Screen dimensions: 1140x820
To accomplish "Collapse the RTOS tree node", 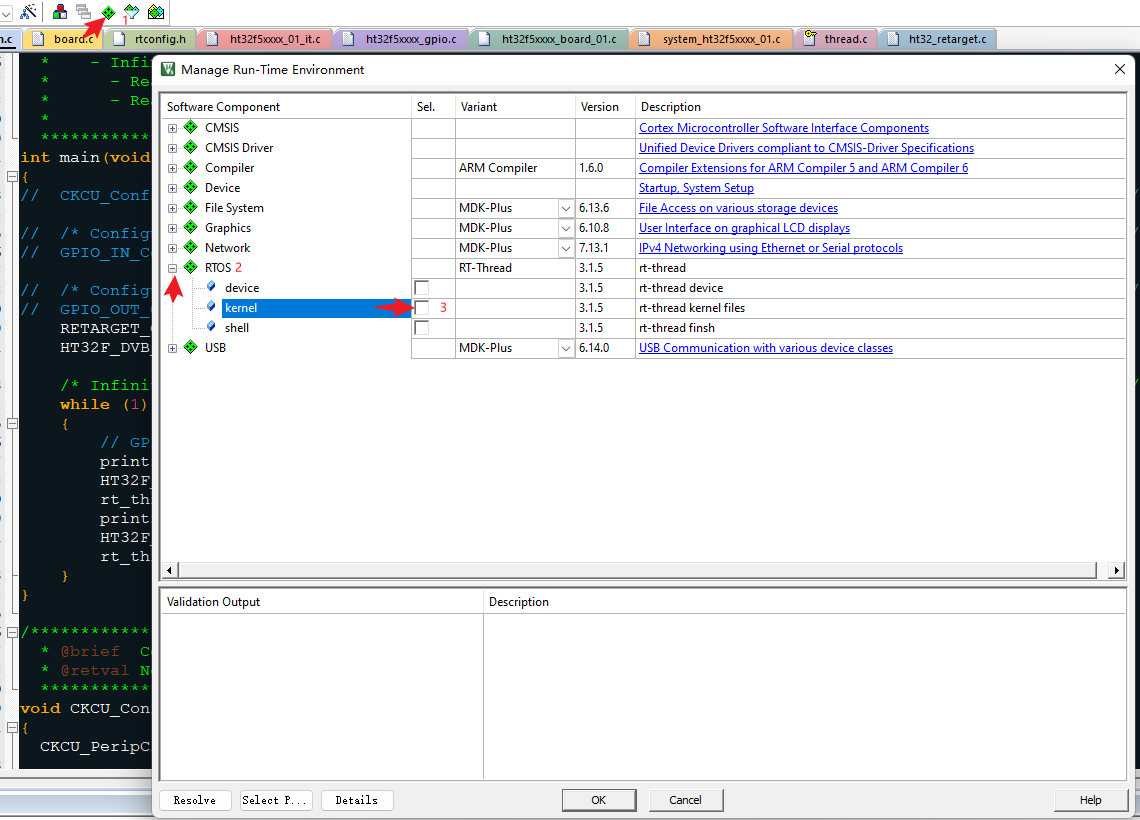I will coord(173,268).
